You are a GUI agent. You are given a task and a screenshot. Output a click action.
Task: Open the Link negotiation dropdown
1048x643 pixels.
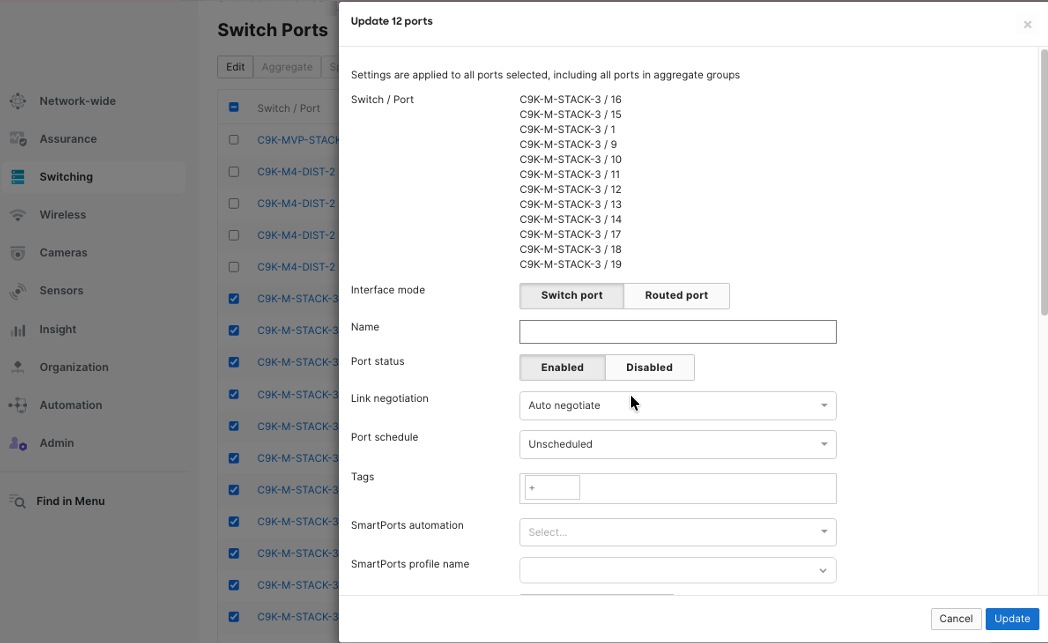pyautogui.click(x=677, y=405)
